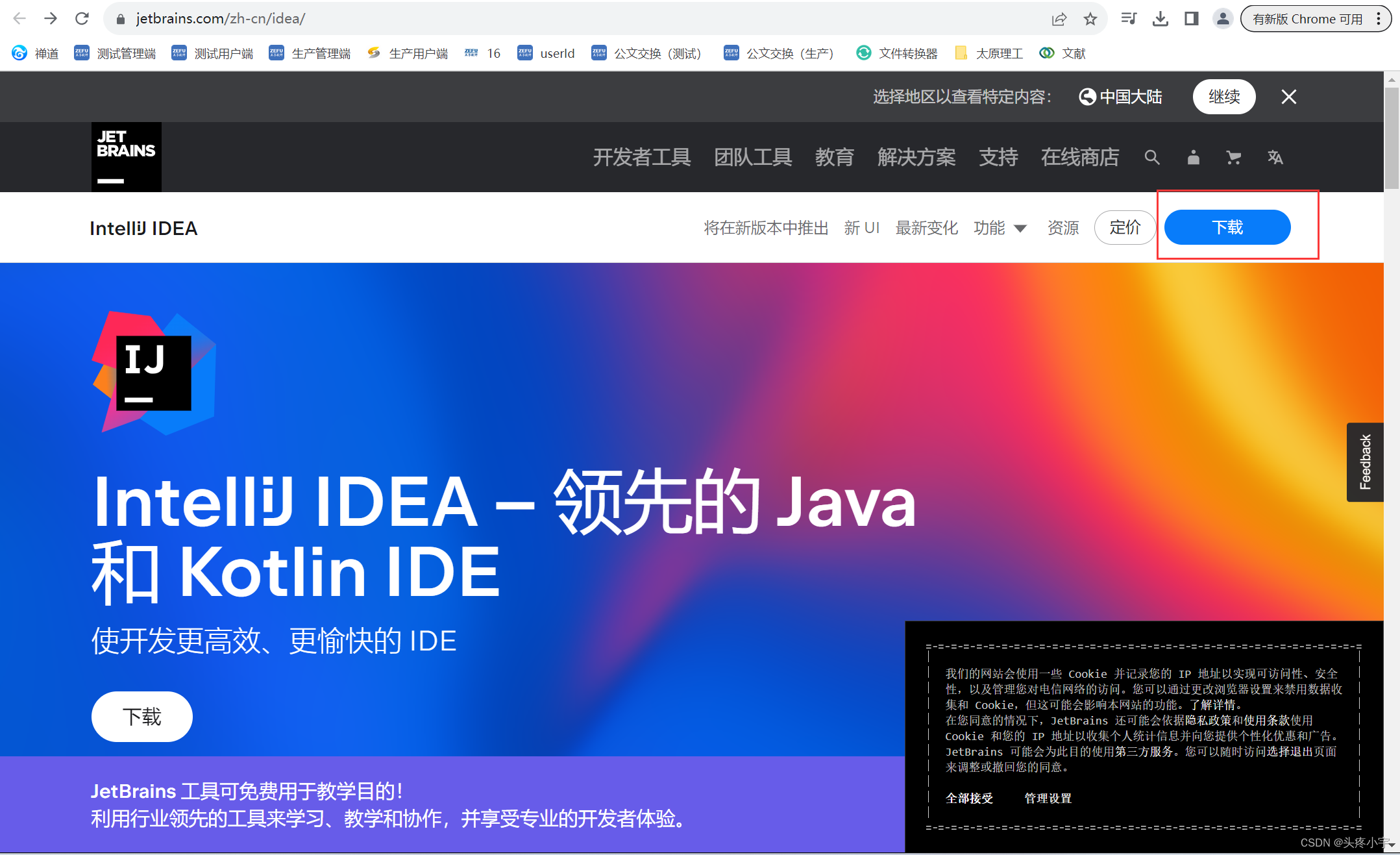Viewport: 1400px width, 855px height.
Task: Open the 支持 menu
Action: (998, 157)
